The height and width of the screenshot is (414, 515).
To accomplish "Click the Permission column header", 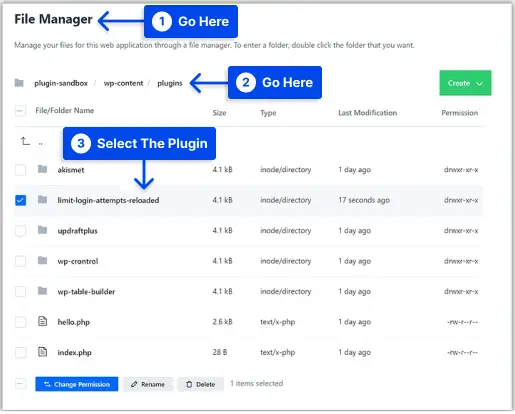I will coord(459,113).
